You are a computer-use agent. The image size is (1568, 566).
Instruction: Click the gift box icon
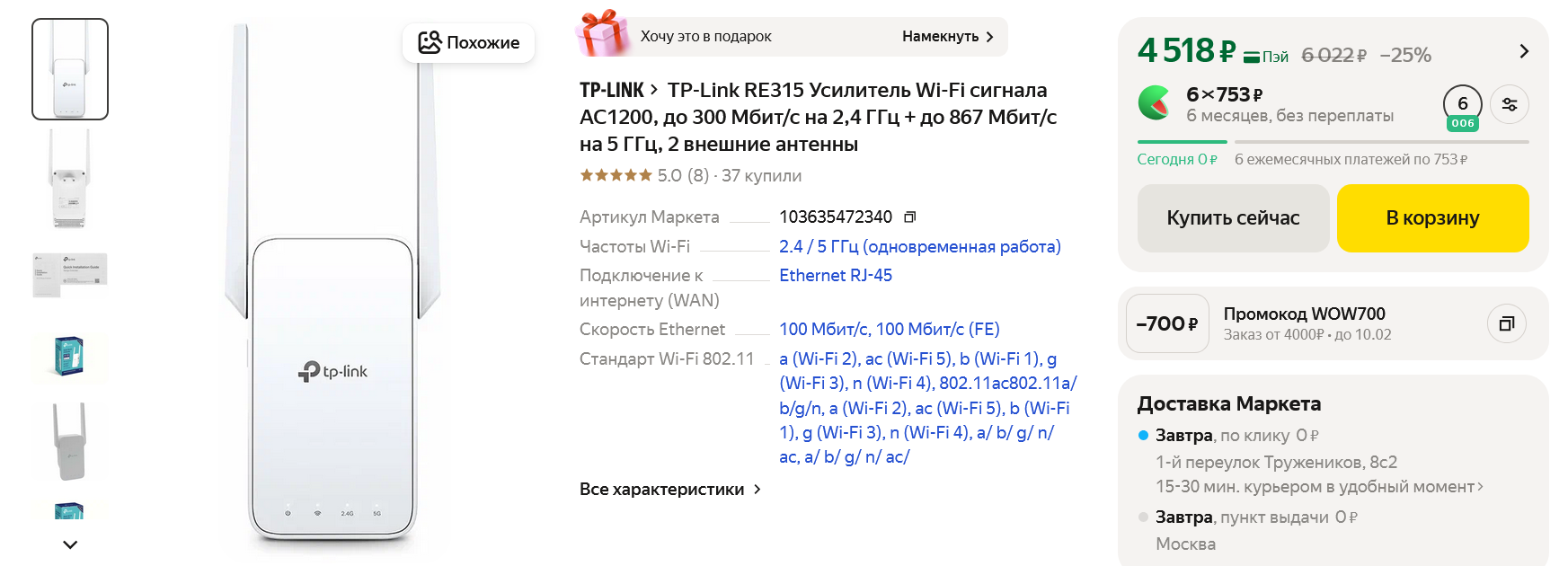[x=603, y=34]
